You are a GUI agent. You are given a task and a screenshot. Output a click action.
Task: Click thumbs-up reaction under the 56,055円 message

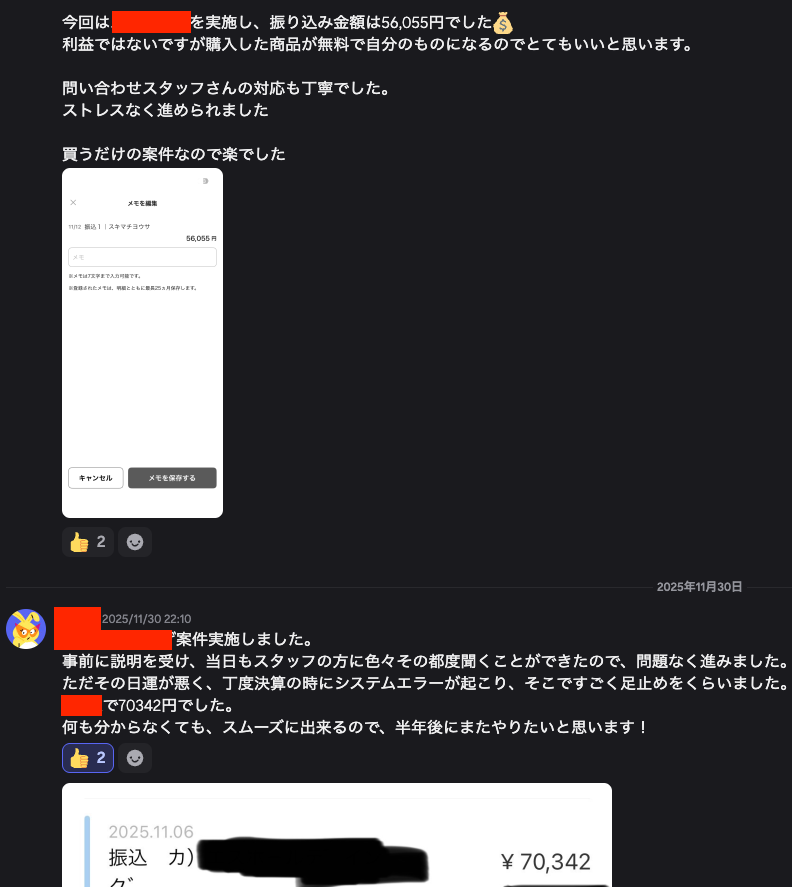[88, 542]
